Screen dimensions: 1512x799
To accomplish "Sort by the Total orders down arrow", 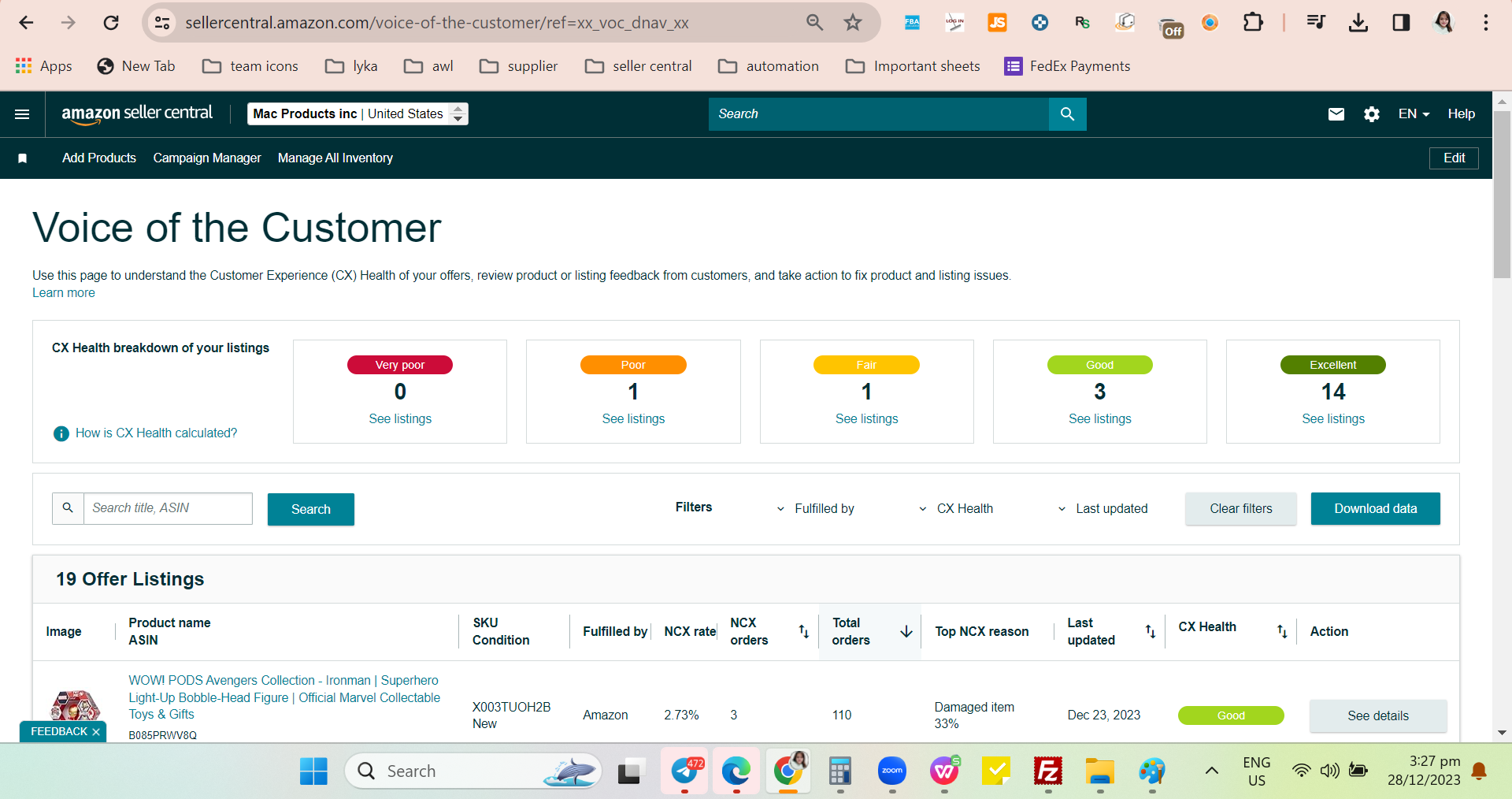I will [906, 631].
